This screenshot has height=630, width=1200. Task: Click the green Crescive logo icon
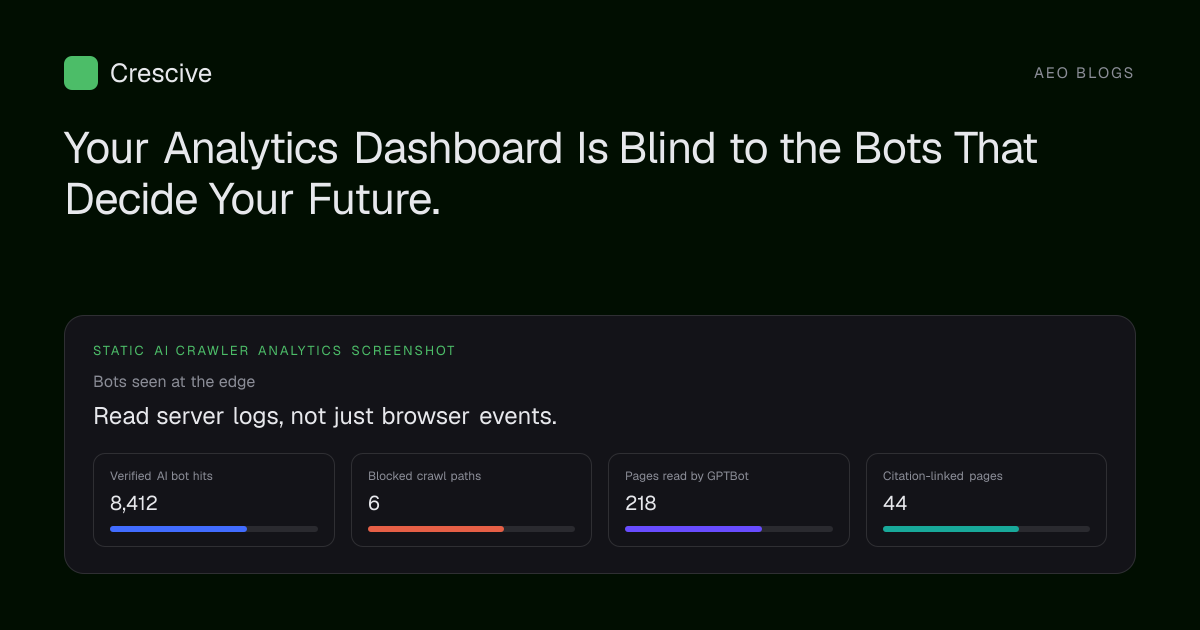(81, 73)
